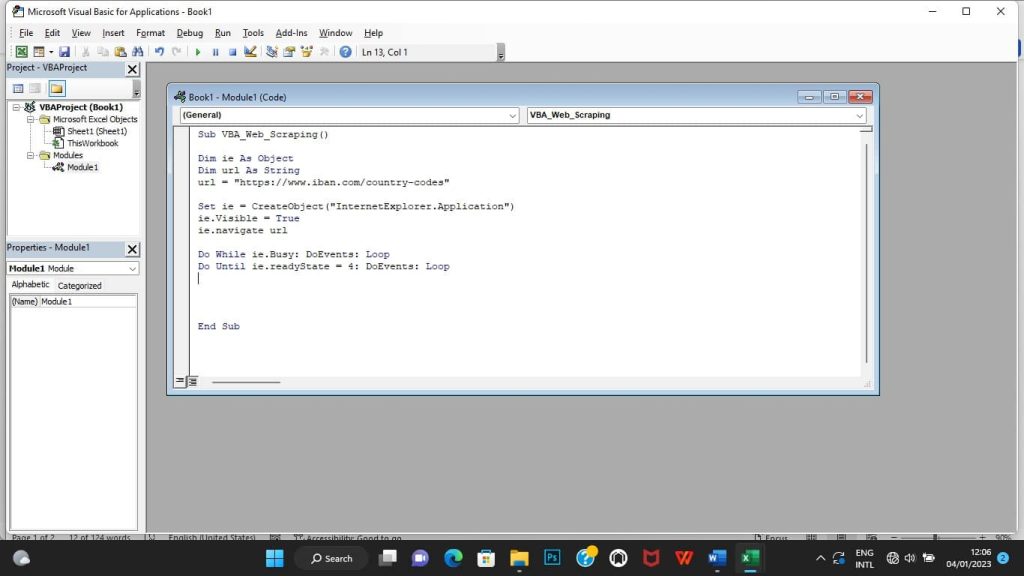1024x576 pixels.
Task: Open Find with the binoculars icon
Action: tap(138, 52)
